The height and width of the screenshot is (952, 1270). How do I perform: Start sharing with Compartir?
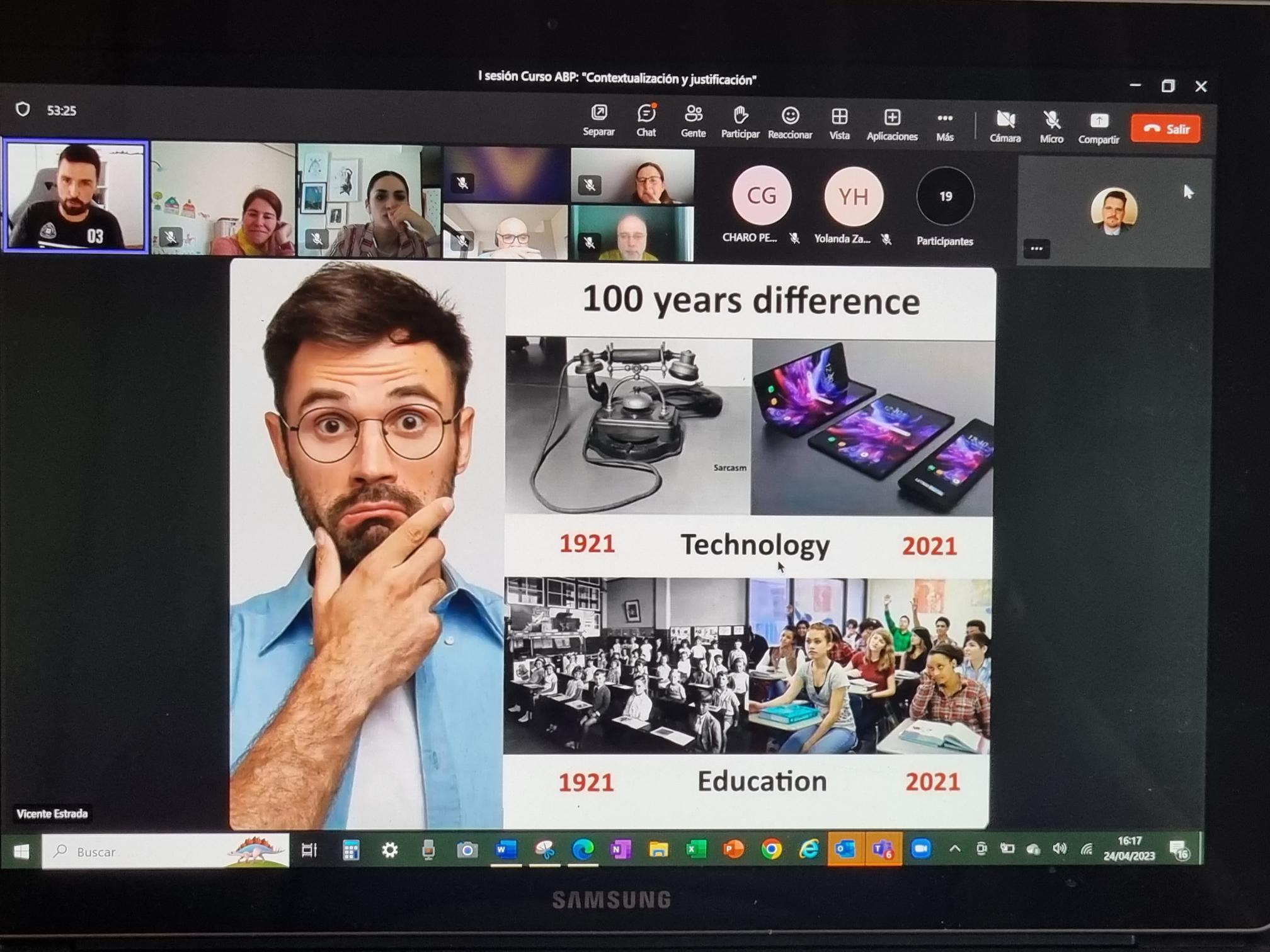click(1098, 128)
